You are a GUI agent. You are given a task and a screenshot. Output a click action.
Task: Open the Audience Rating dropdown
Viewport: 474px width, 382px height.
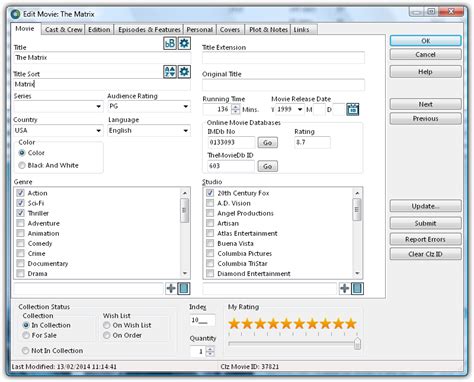pos(186,106)
